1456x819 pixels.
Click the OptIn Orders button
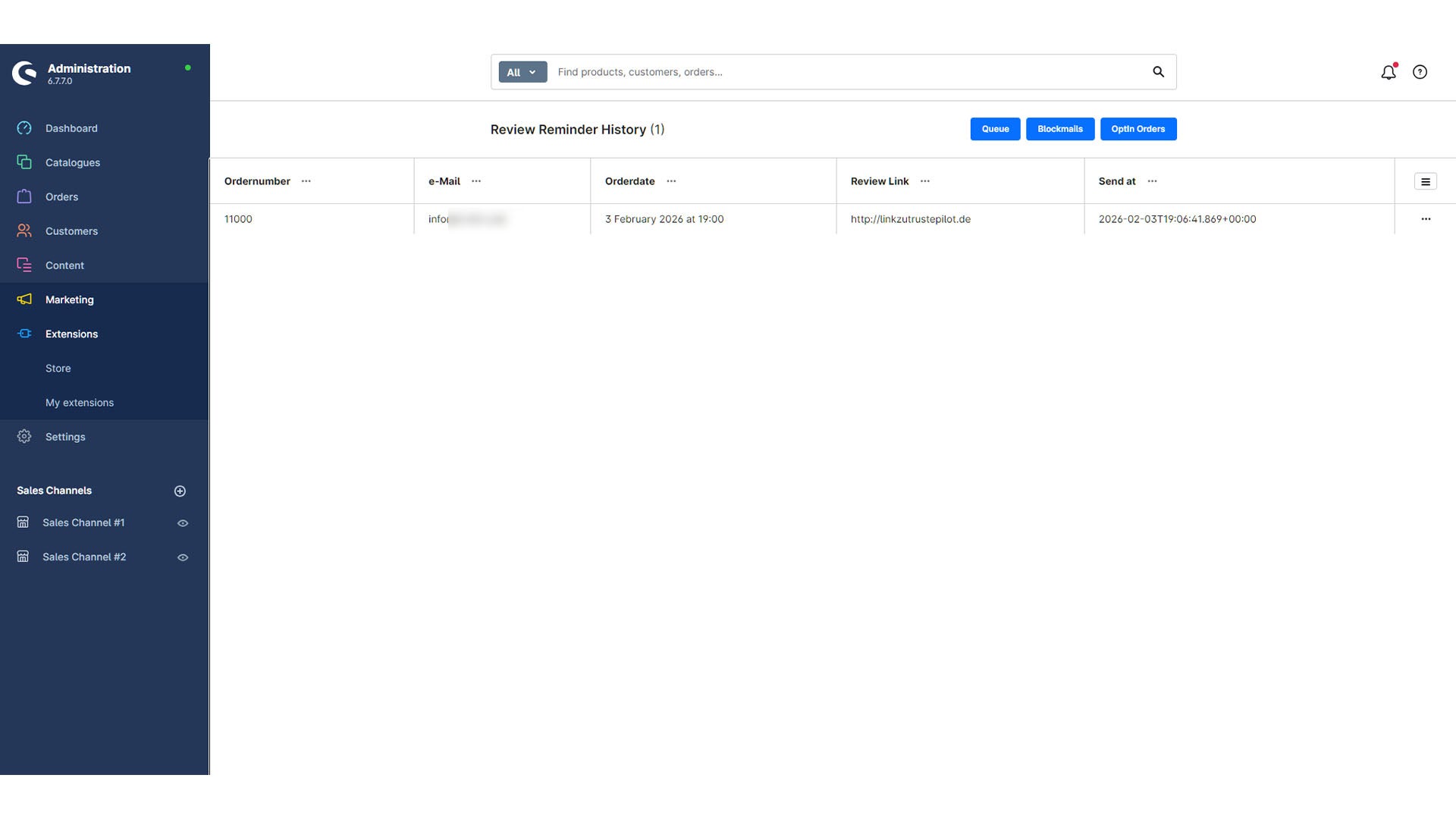pyautogui.click(x=1137, y=129)
